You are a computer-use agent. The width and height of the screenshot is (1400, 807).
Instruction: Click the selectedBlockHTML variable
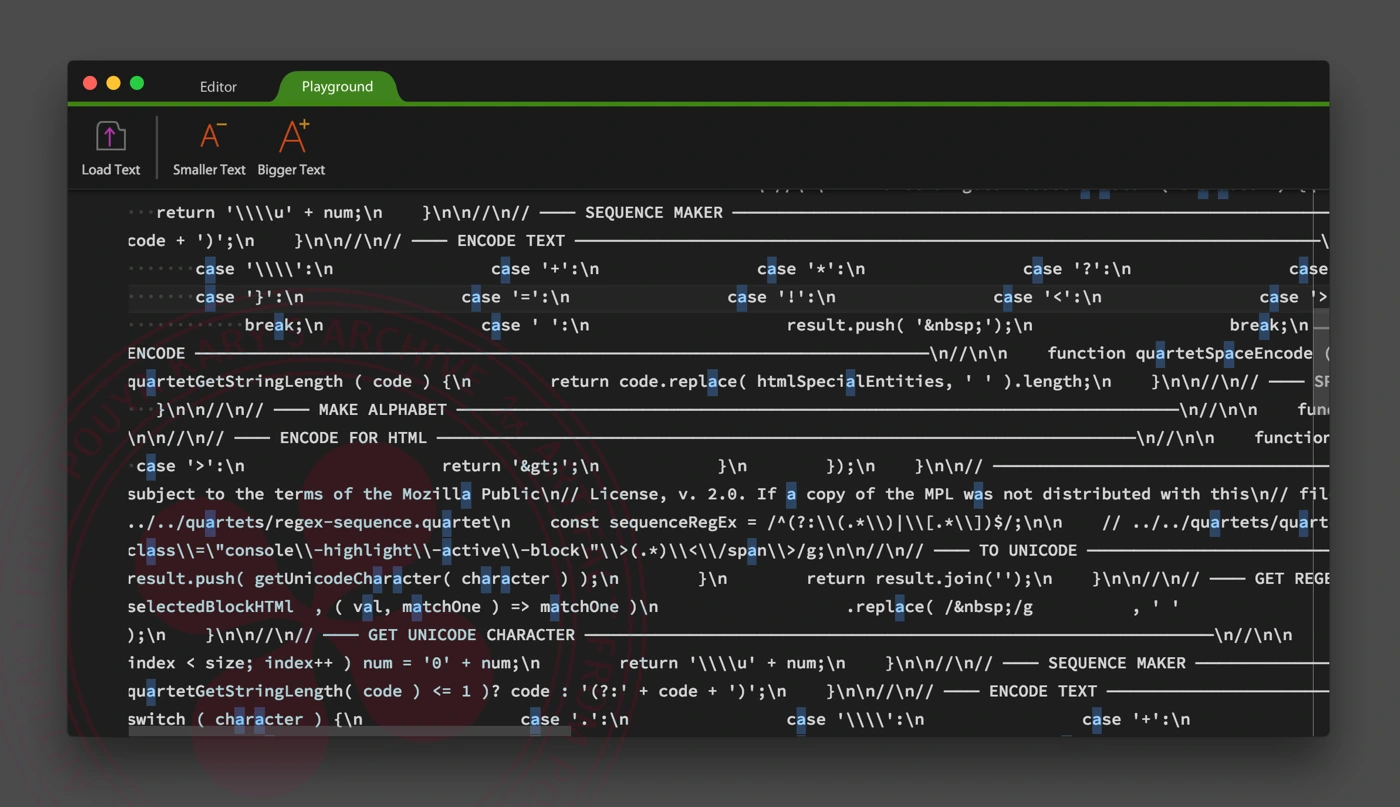tap(210, 607)
